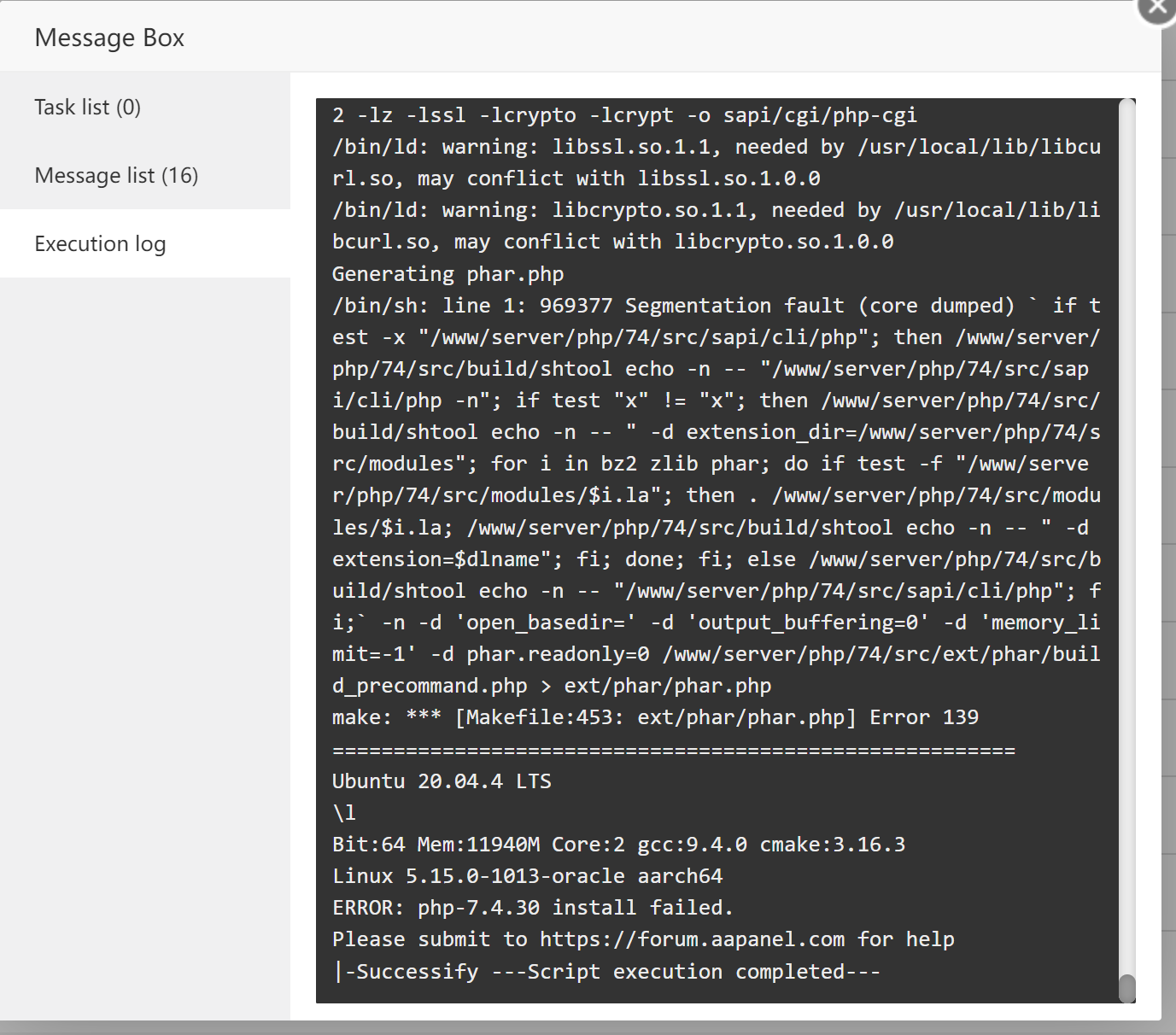The height and width of the screenshot is (1035, 1176).
Task: Select the Generating phar.php log line
Action: coord(447,273)
